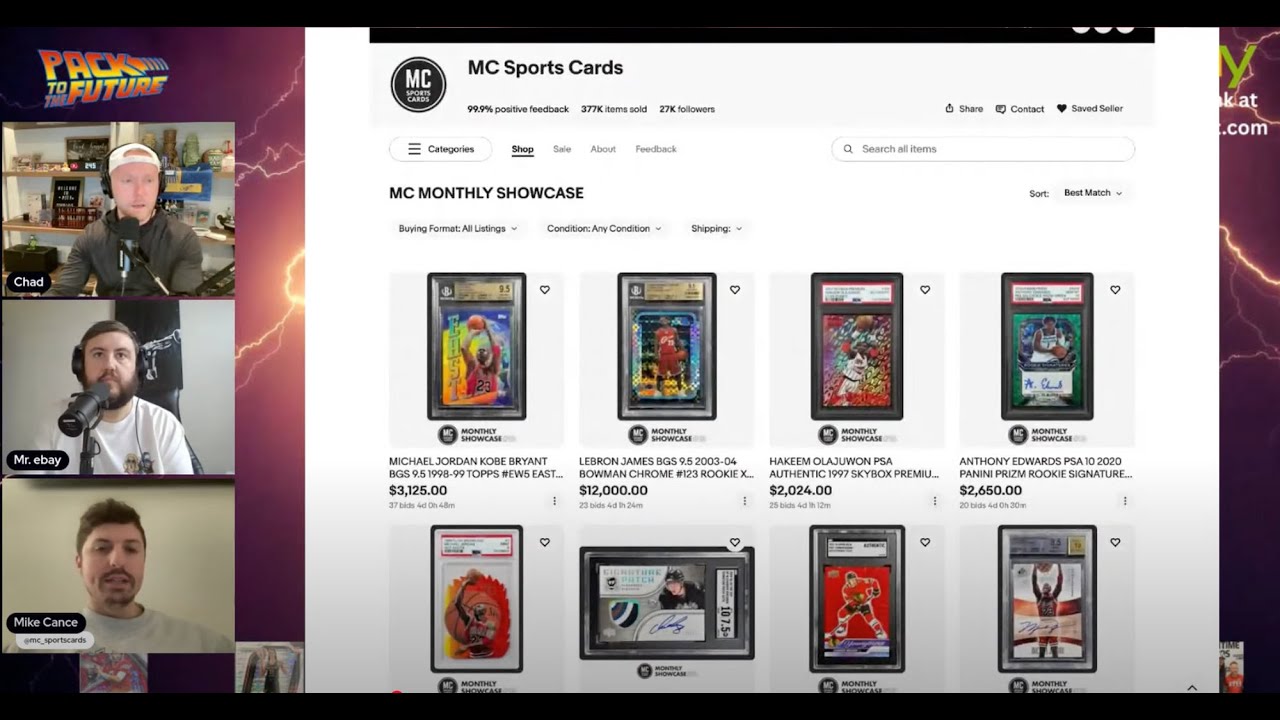Open LeBron James BGS 9.5 2003-04 listing title
Viewport: 1280px width, 720px height.
[666, 468]
